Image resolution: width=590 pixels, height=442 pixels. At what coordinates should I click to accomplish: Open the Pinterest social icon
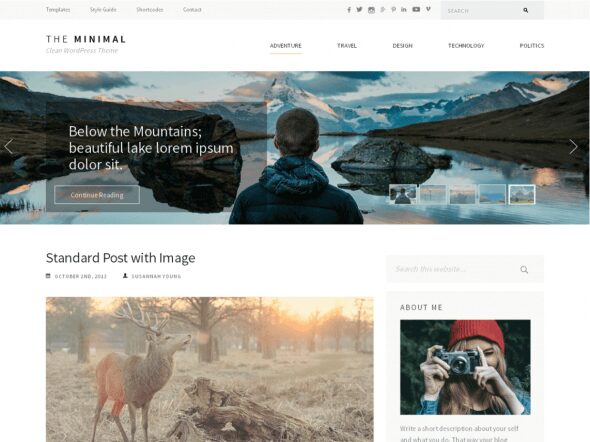[393, 9]
